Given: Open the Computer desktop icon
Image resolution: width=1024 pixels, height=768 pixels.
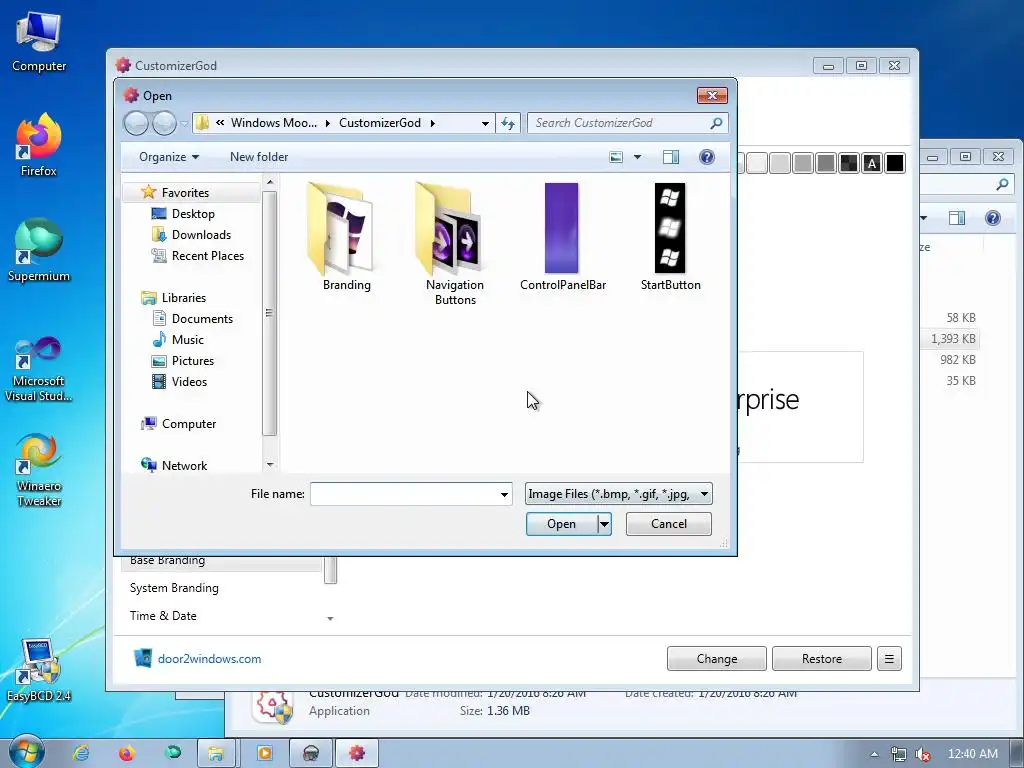Looking at the screenshot, I should 39,42.
